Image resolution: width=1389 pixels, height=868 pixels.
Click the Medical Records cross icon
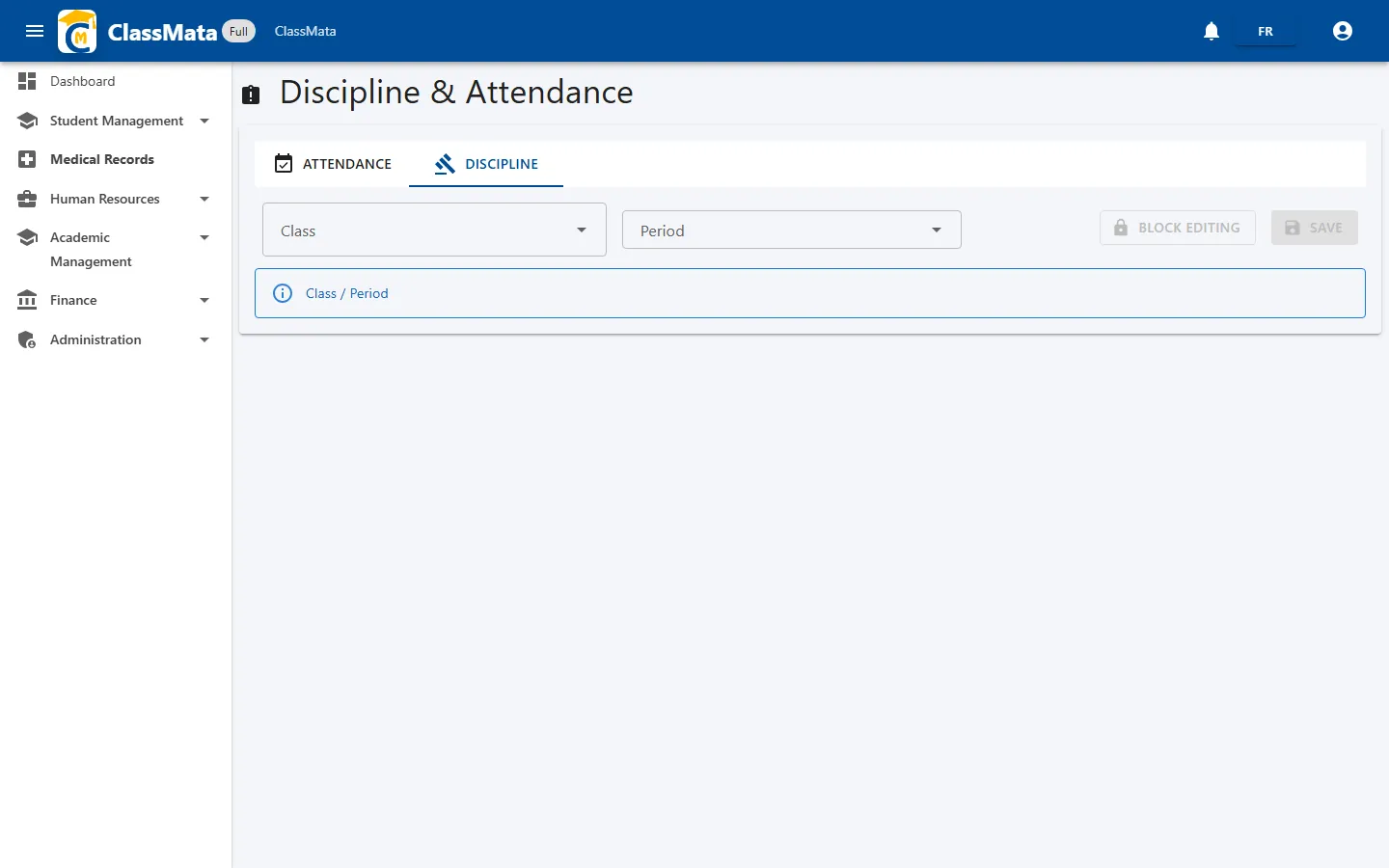coord(27,159)
